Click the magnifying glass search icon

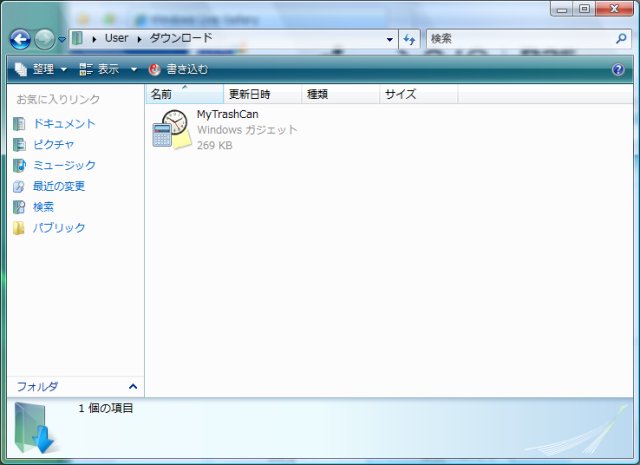pos(621,39)
